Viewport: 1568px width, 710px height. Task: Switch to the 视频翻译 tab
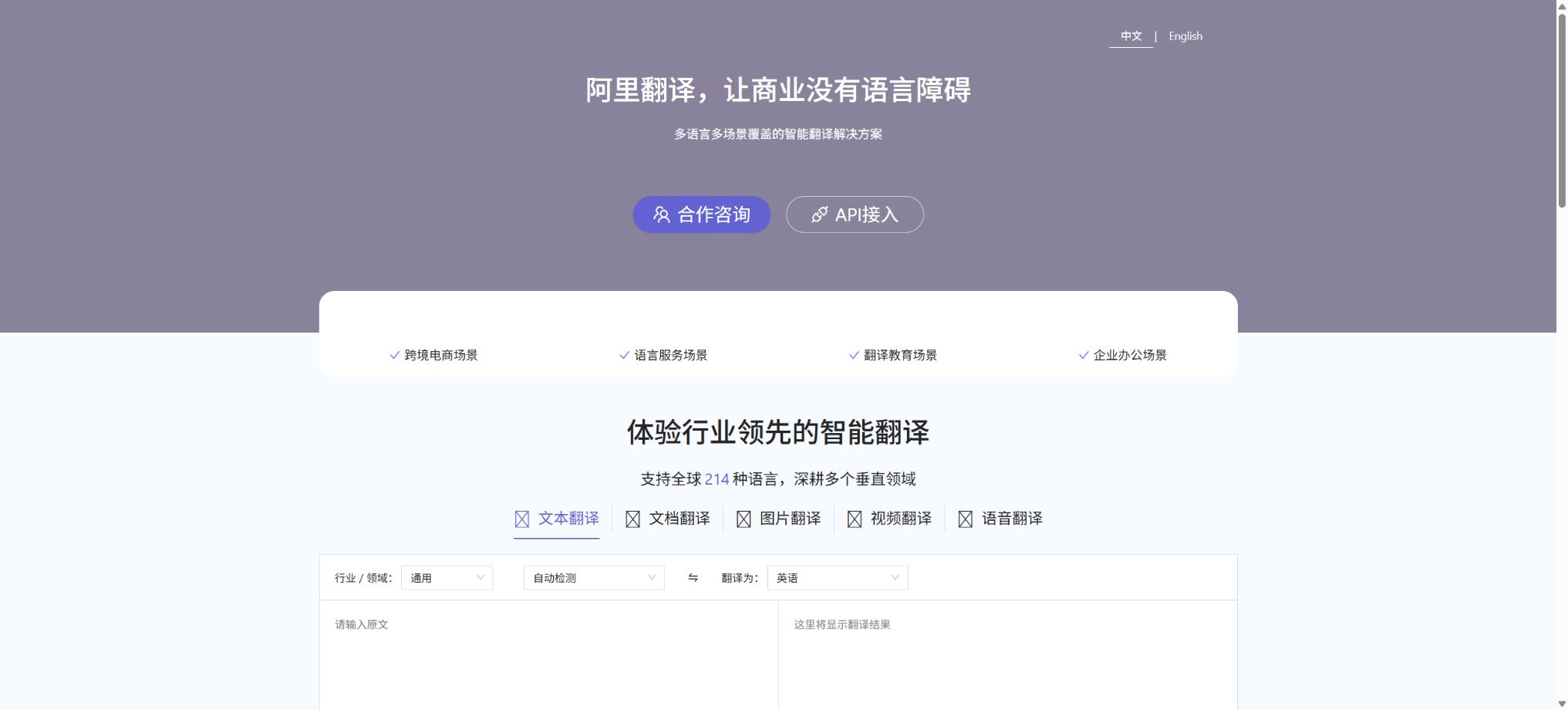[890, 519]
